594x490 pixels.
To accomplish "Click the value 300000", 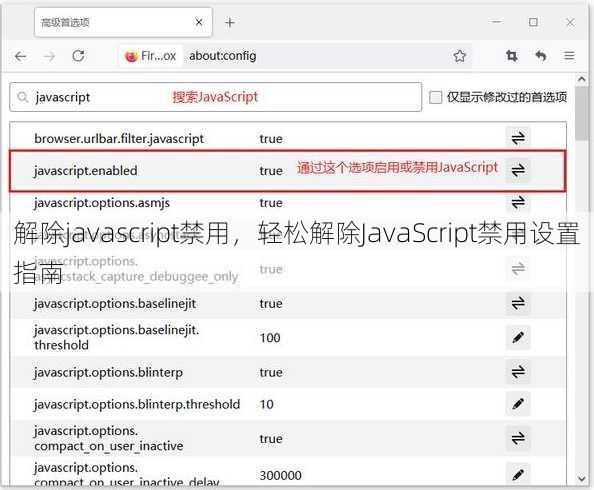I will tap(280, 475).
